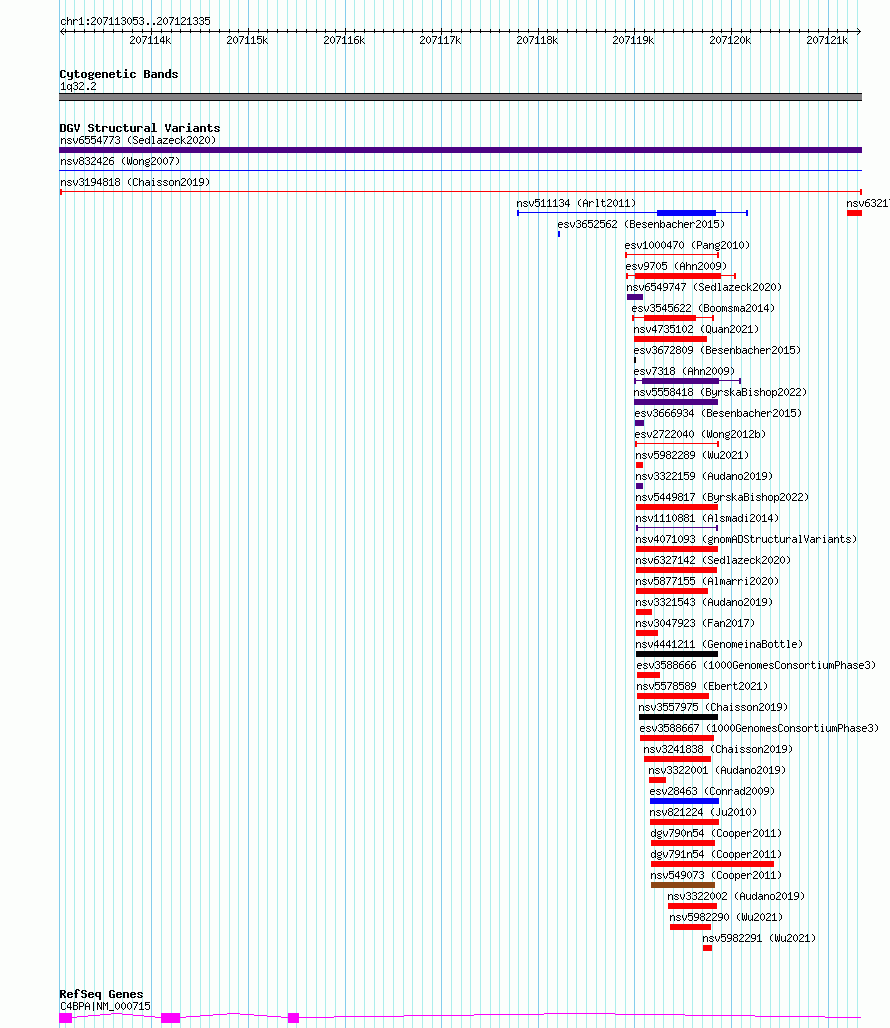Click the middle magenta C4BPA exon box
This screenshot has width=890, height=1028.
tap(170, 1018)
